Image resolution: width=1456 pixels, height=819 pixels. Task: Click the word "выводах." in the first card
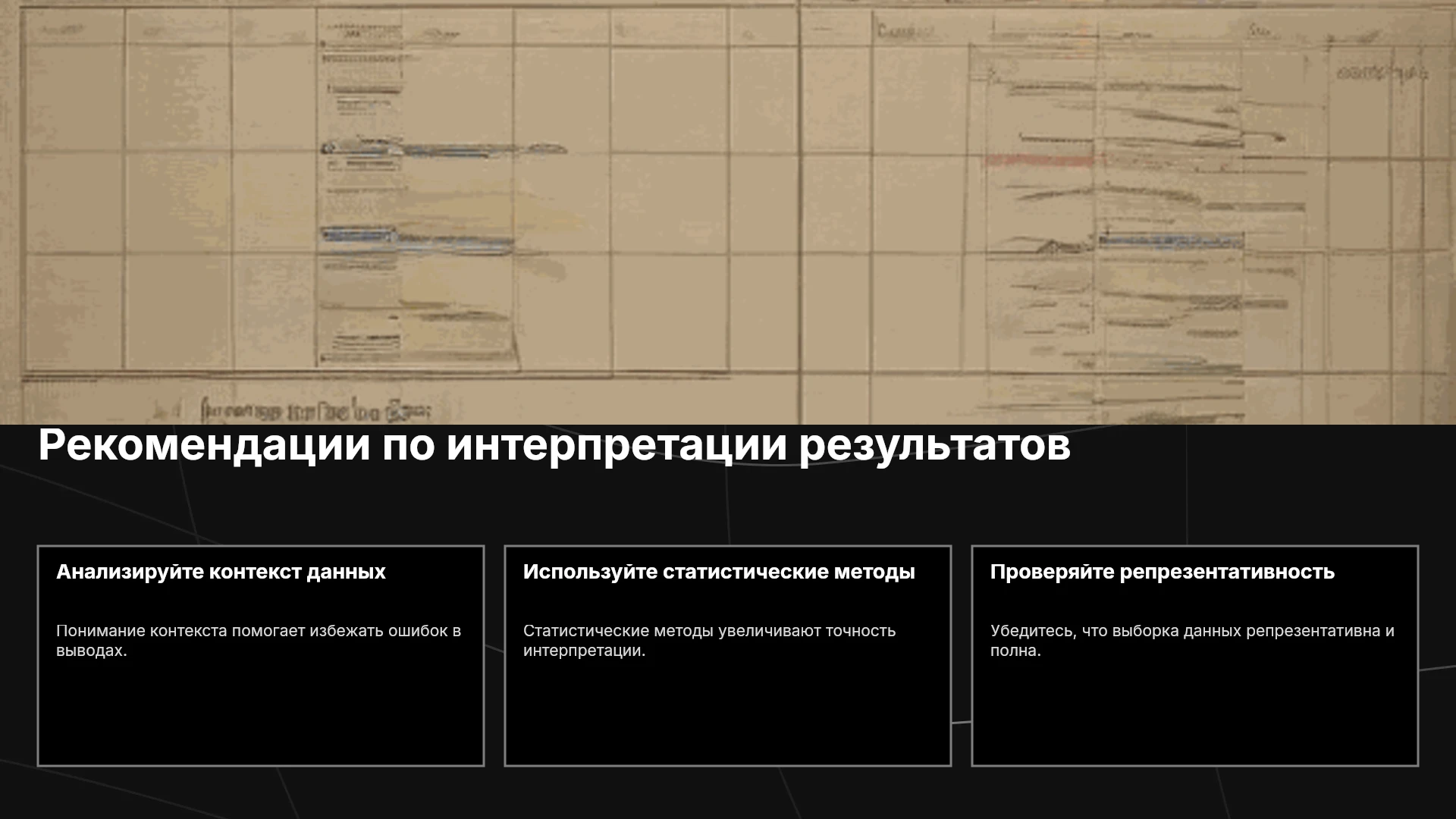pos(91,651)
